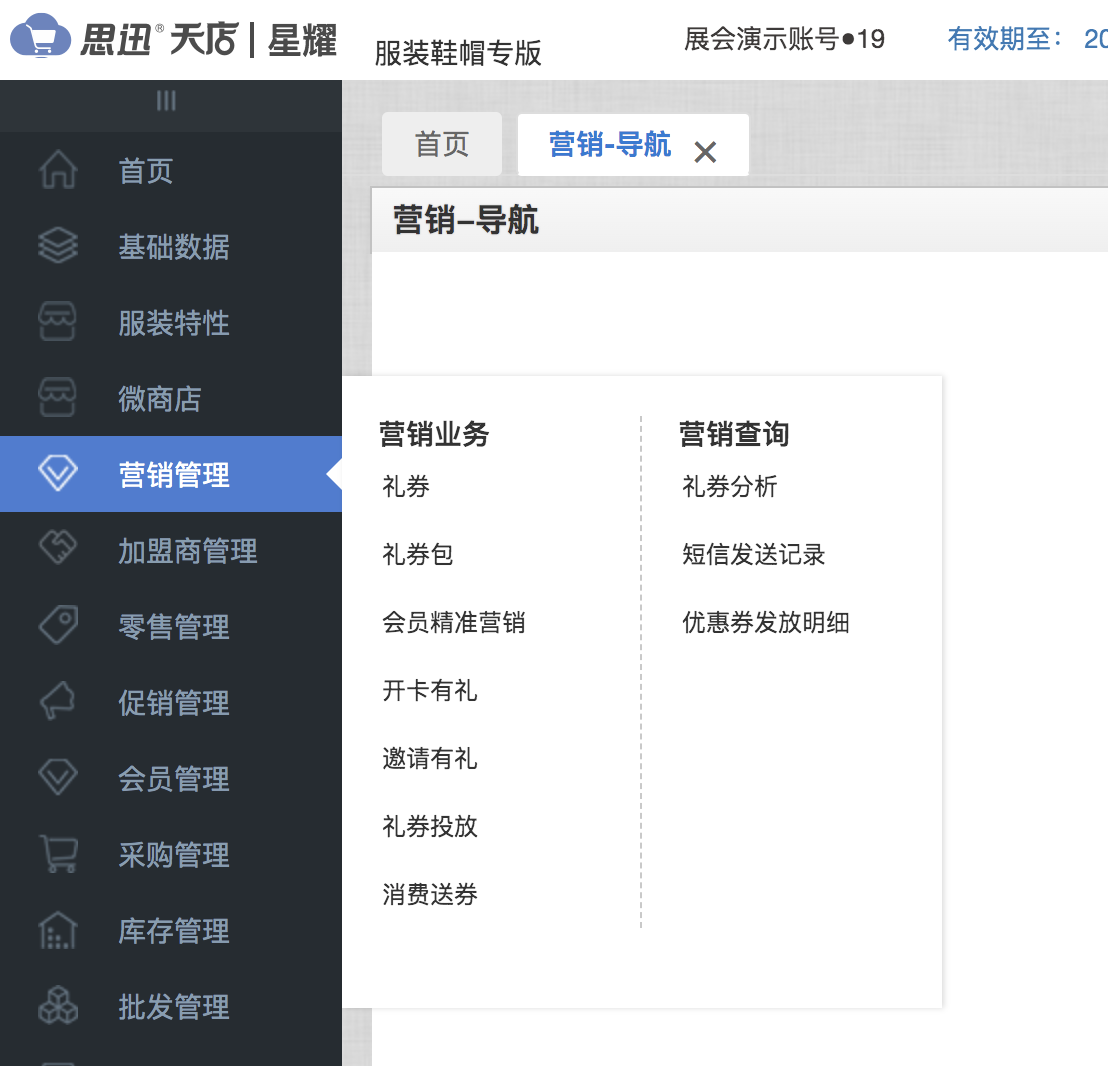
Task: Click the 库存管理 warehouse icon
Action: pyautogui.click(x=57, y=930)
